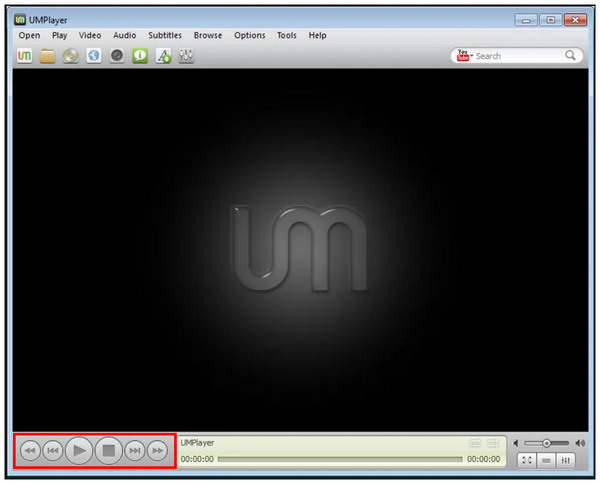This screenshot has width=600, height=484.
Task: Click the rewind button
Action: click(30, 451)
